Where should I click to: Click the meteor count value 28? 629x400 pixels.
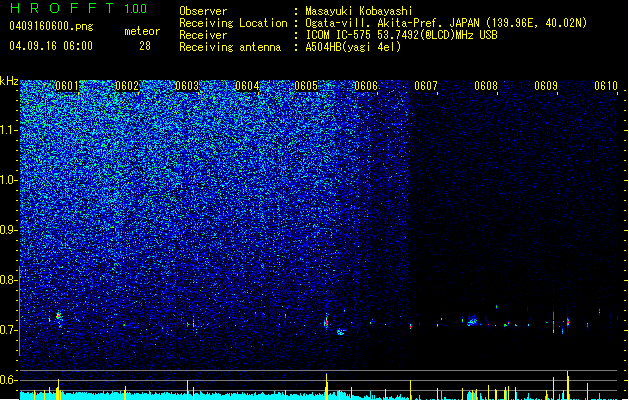click(x=145, y=46)
